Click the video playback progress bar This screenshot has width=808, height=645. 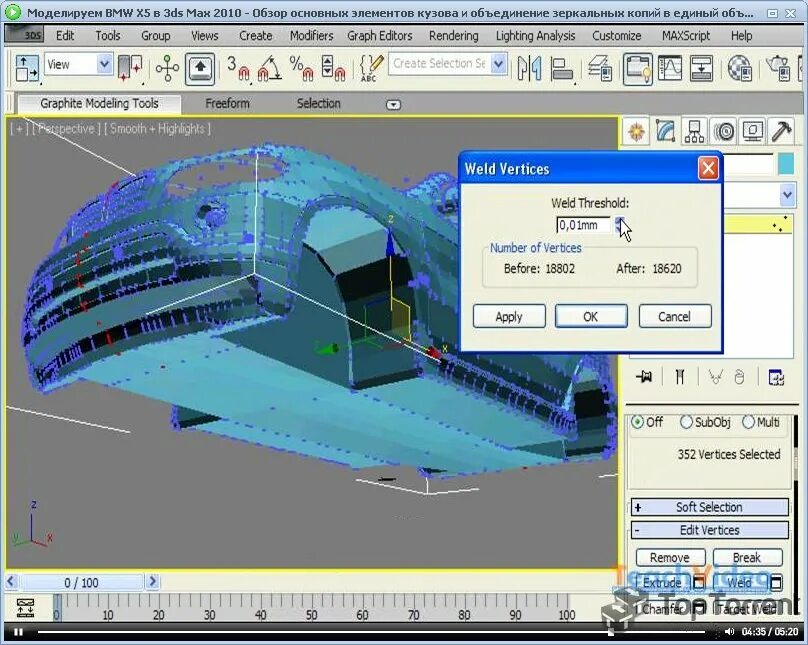click(371, 631)
